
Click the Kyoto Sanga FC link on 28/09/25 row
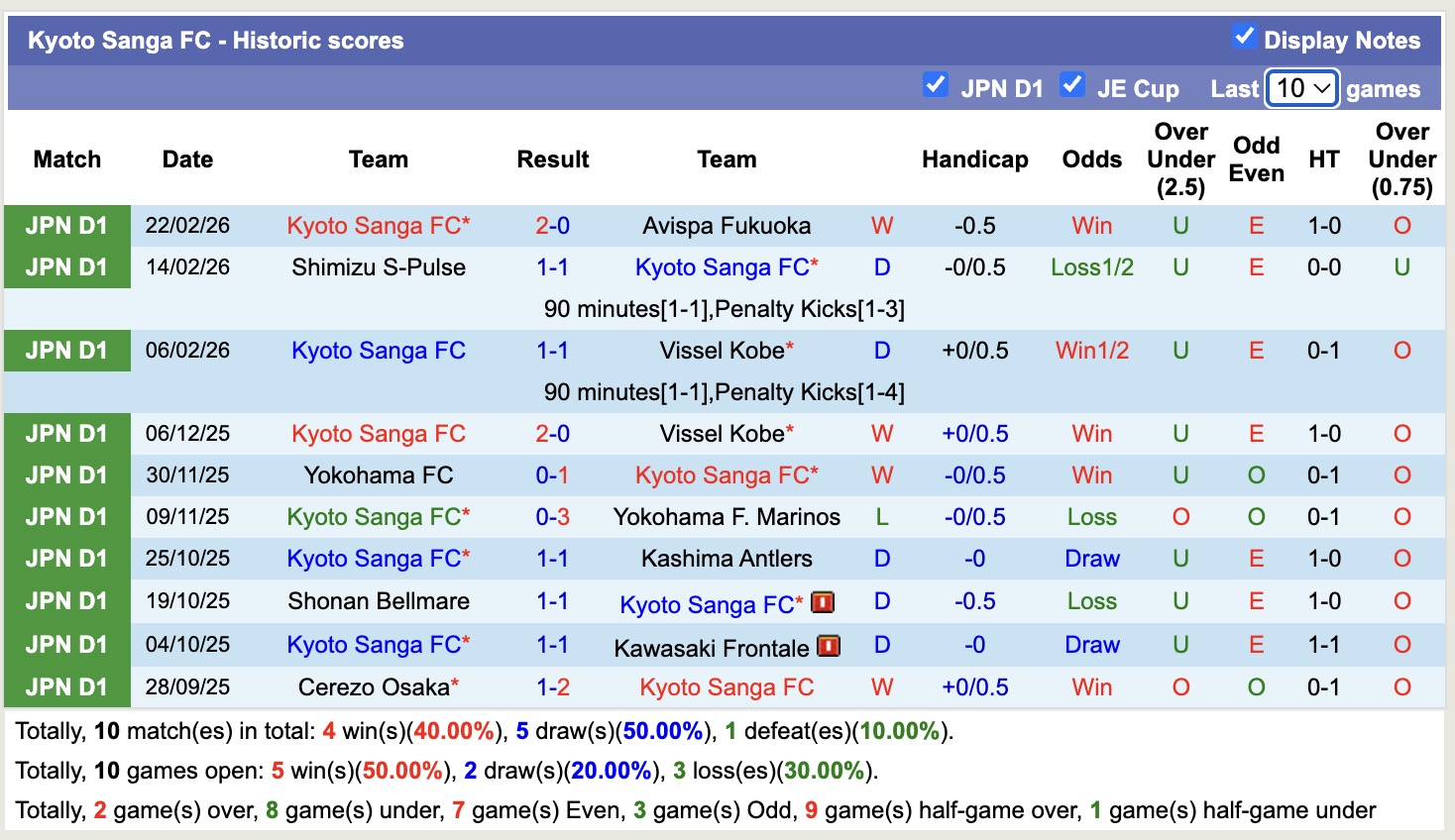coord(727,687)
